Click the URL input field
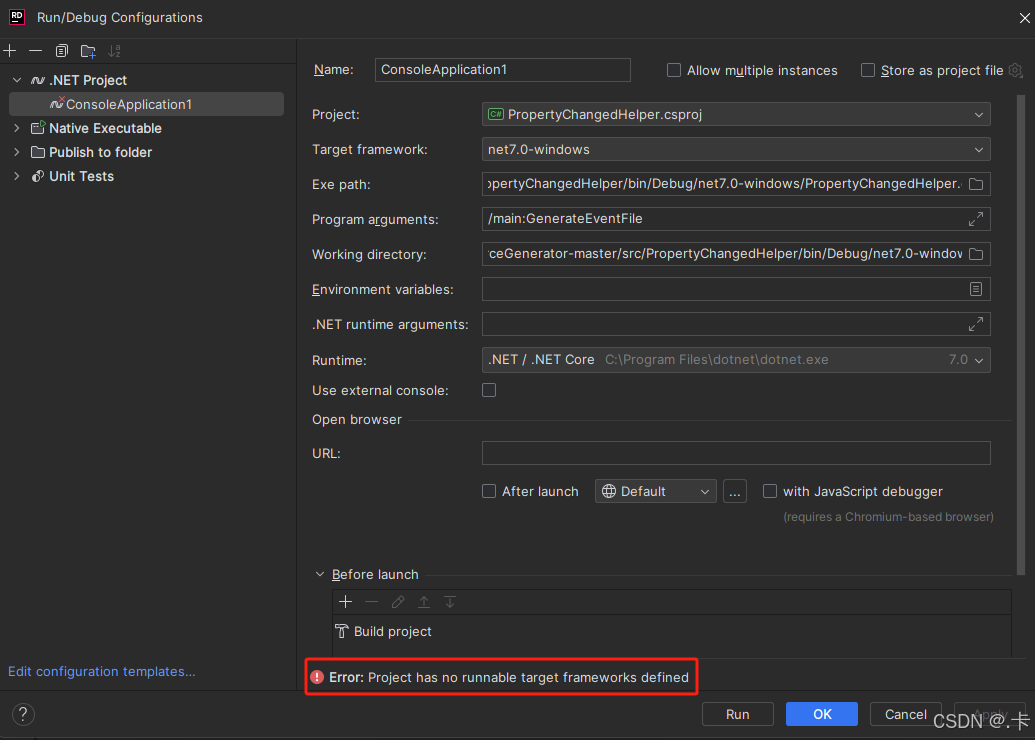The image size is (1035, 740). pyautogui.click(x=736, y=453)
